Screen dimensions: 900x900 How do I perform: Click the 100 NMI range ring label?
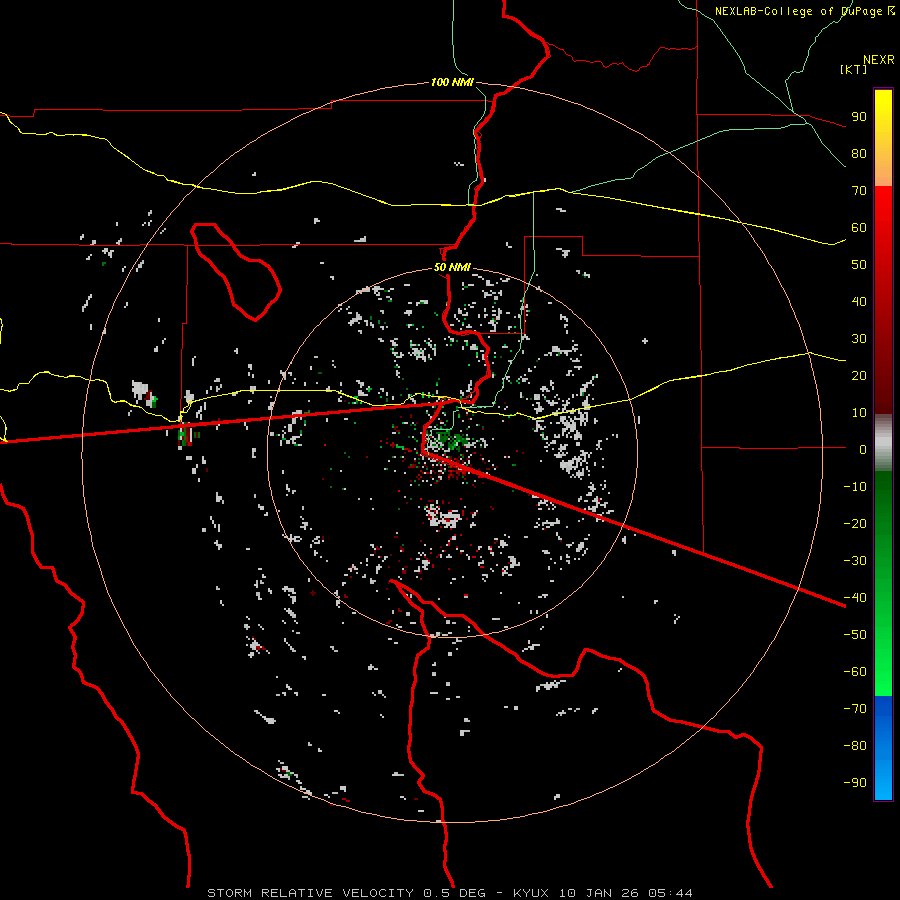452,82
